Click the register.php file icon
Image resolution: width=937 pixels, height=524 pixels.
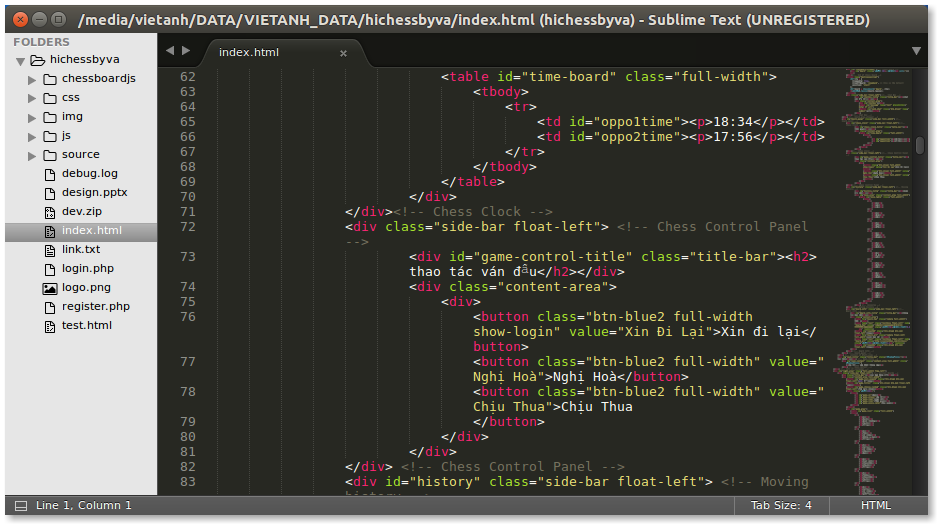click(50, 308)
